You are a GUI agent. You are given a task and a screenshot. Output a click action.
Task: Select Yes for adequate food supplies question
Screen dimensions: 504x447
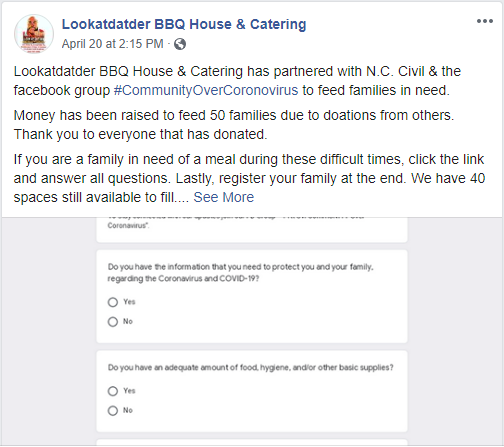point(113,391)
